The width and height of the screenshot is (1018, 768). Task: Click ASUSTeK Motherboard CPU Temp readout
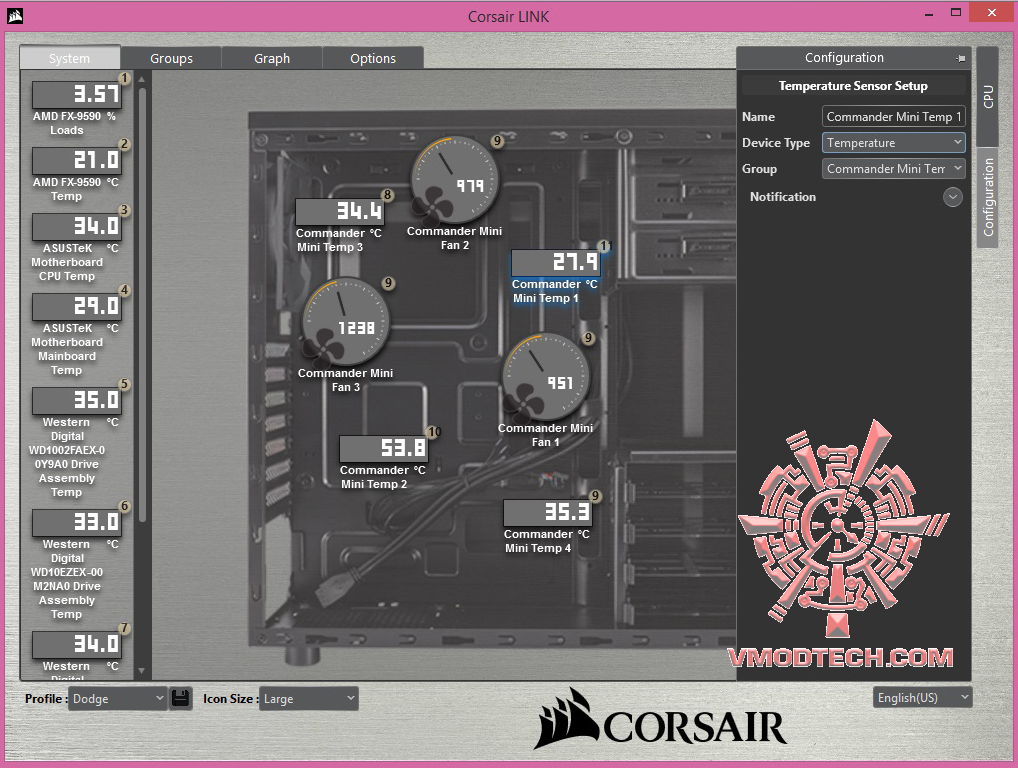click(x=77, y=227)
